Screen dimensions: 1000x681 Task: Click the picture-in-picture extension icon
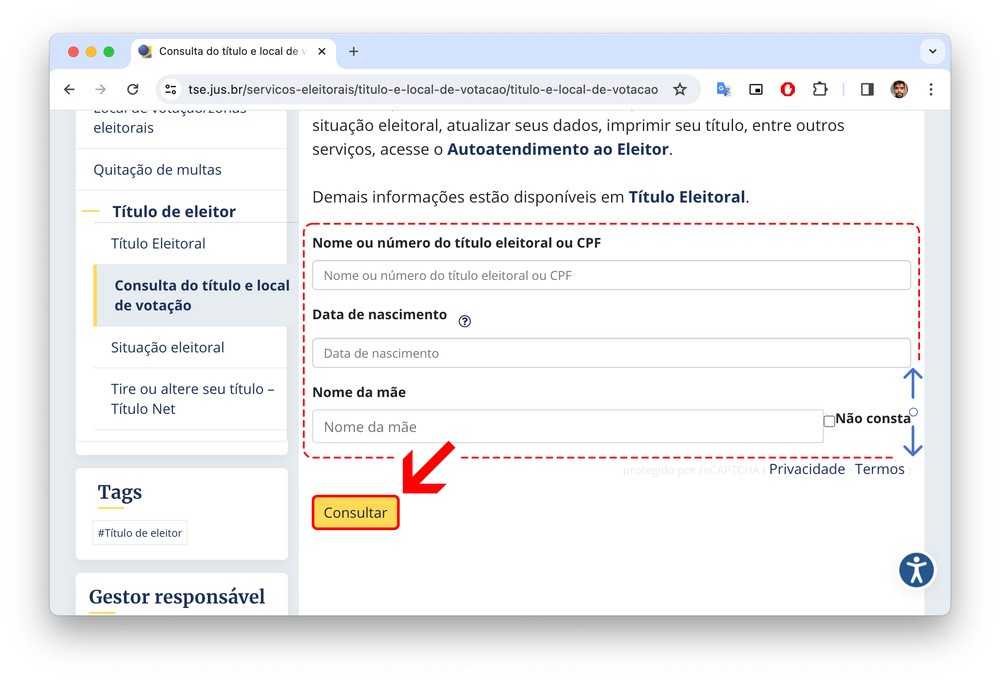pos(756,90)
